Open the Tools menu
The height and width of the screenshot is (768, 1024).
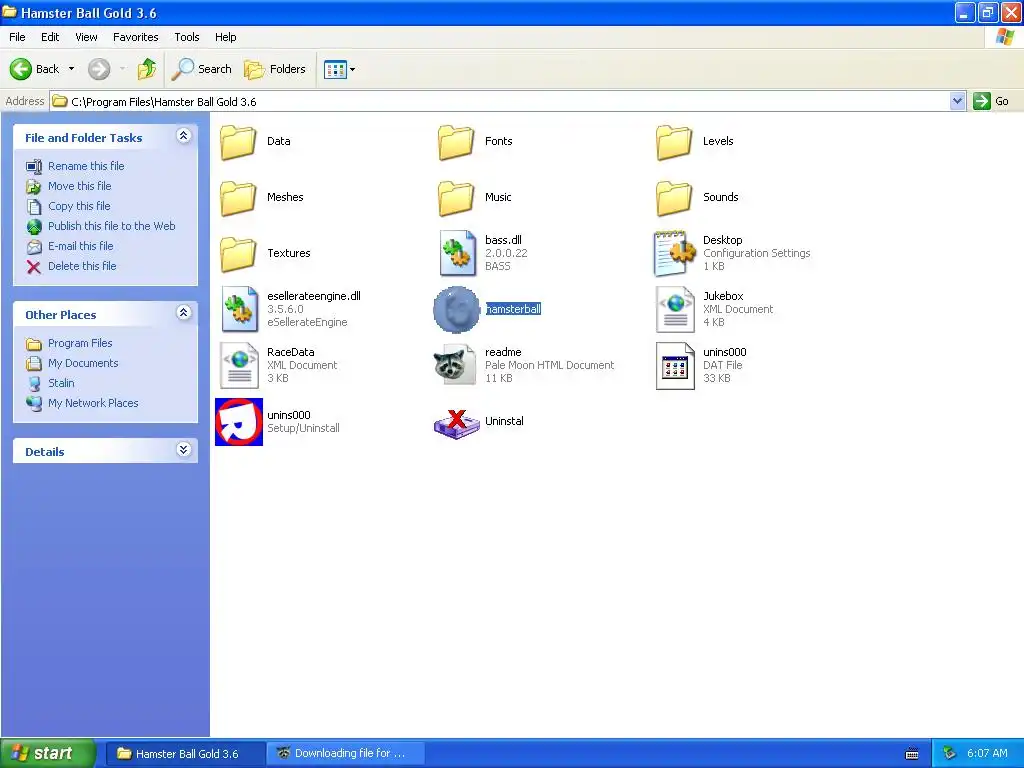click(x=187, y=37)
